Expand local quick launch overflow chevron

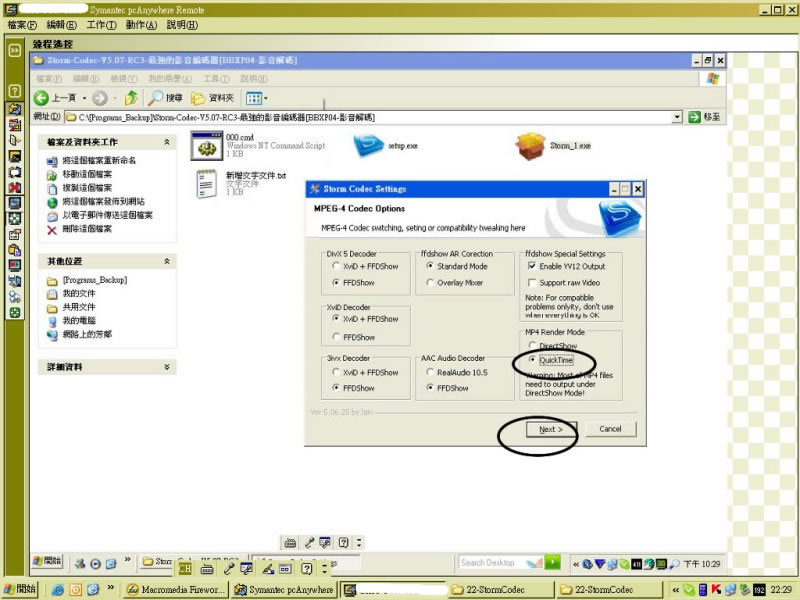click(111, 588)
